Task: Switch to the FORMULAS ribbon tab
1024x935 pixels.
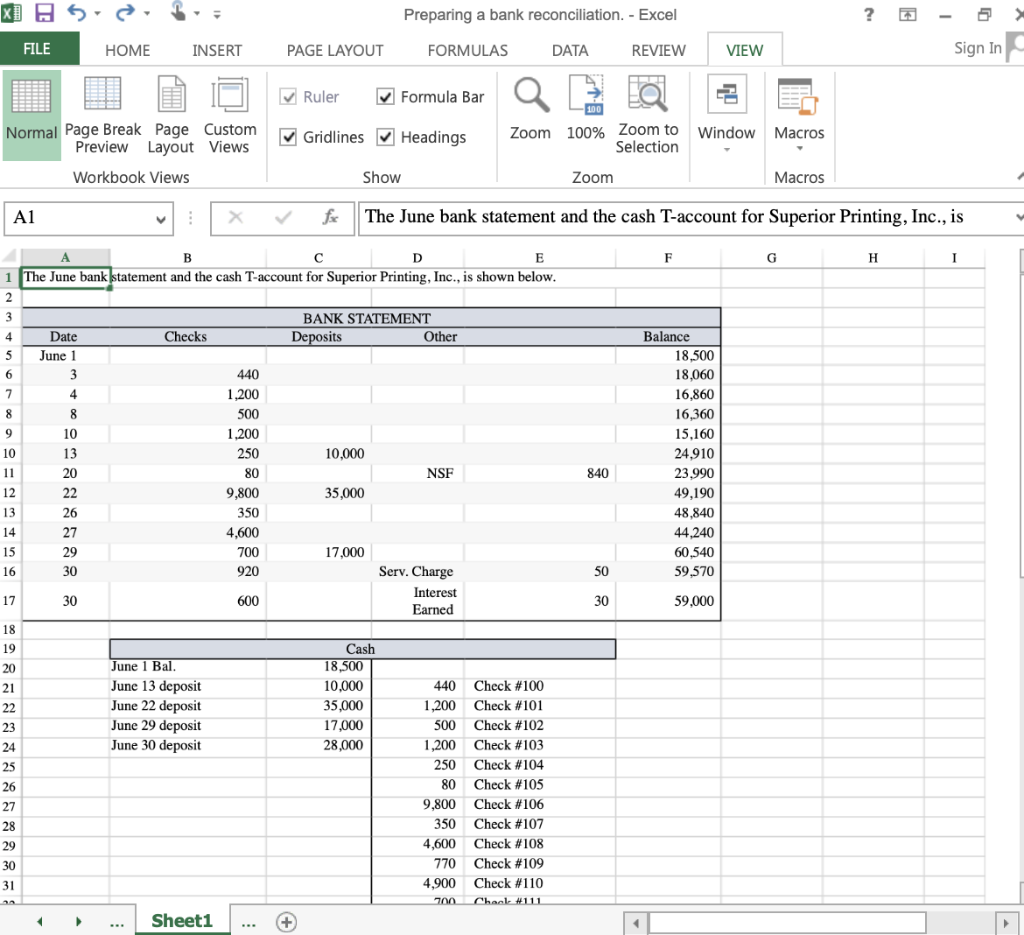Action: (467, 49)
